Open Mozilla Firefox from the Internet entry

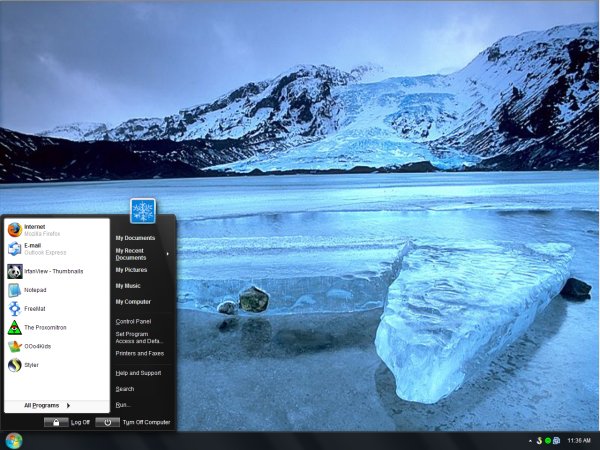point(57,230)
